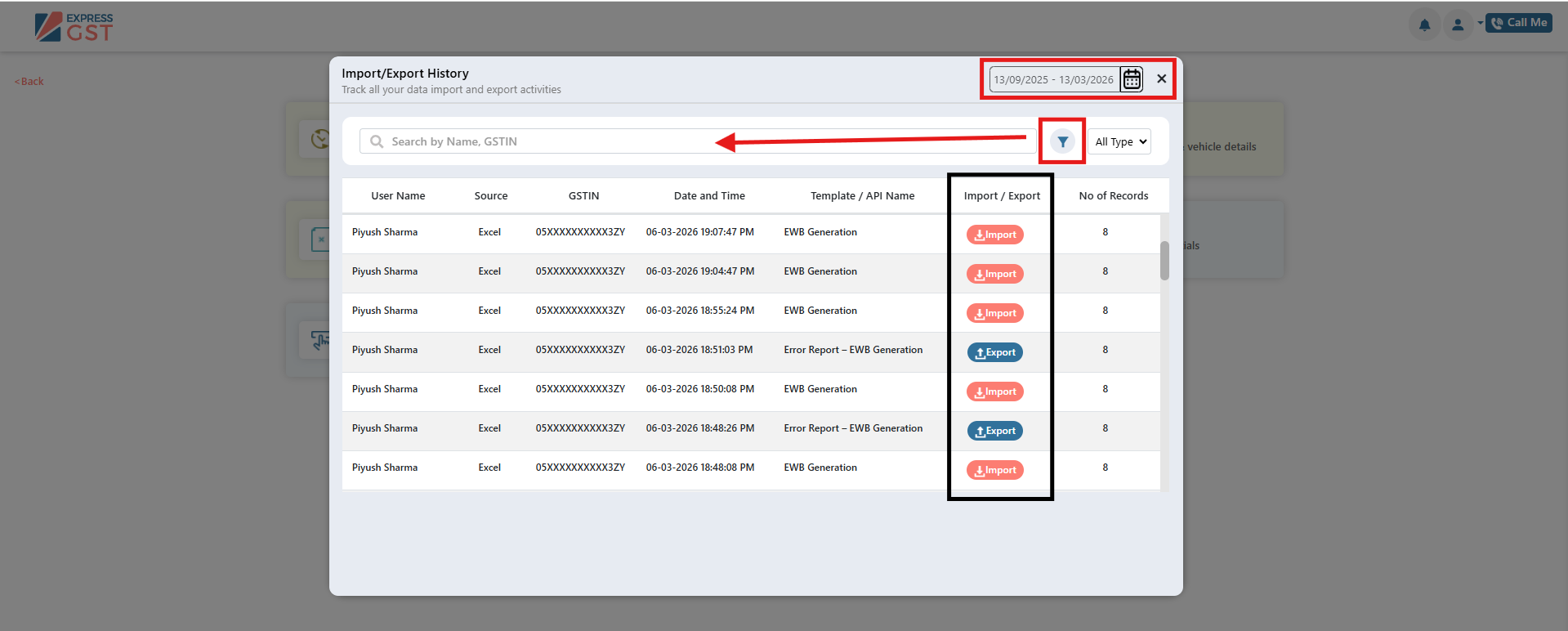Click the Export badge for 18:48:26 entry

(x=995, y=431)
